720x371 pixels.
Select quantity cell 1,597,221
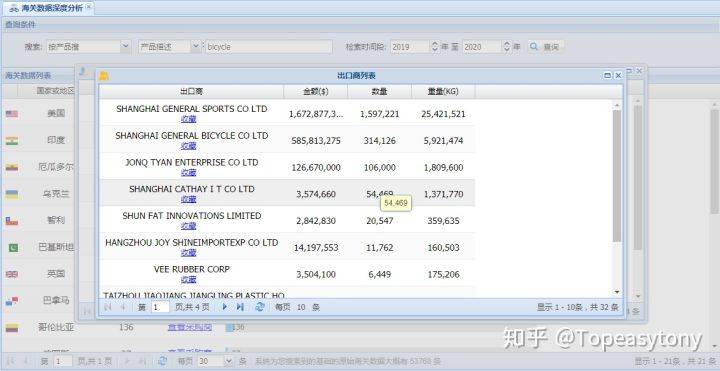click(x=379, y=114)
